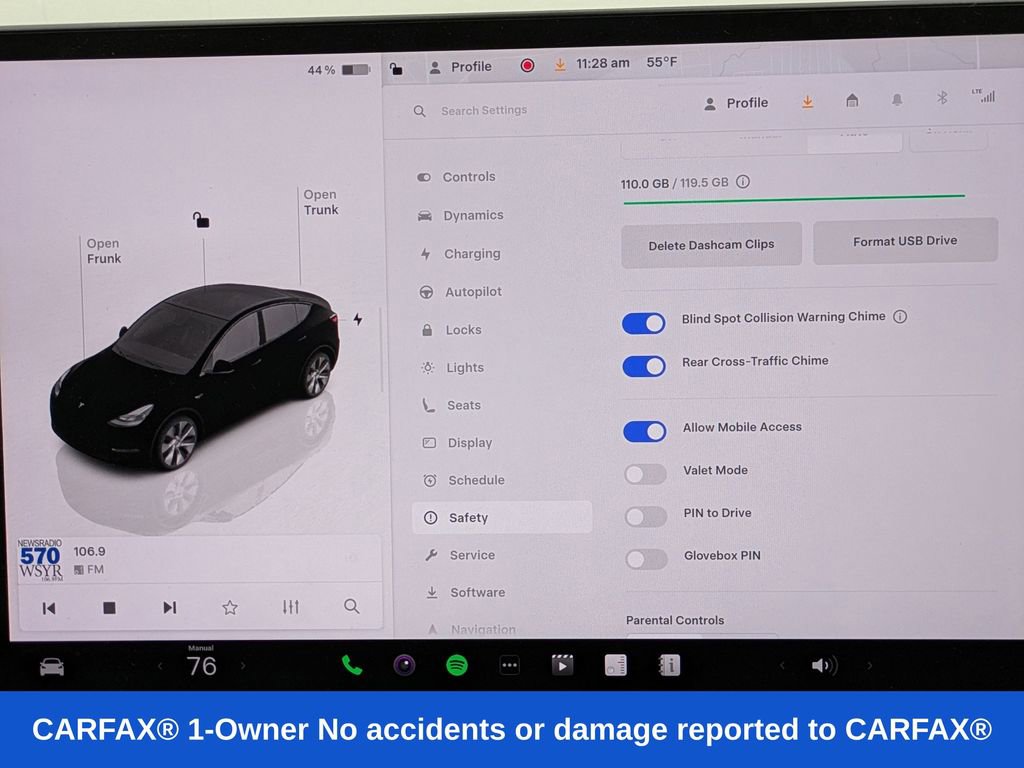Enable Glovebox PIN

[x=647, y=559]
